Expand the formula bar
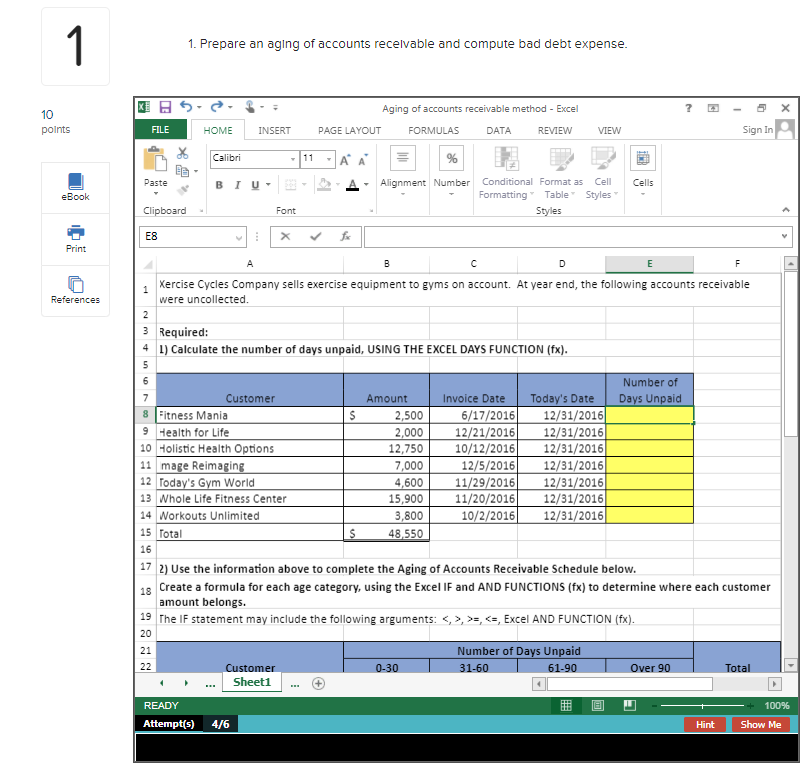Viewport: 807px width, 771px height. [784, 236]
